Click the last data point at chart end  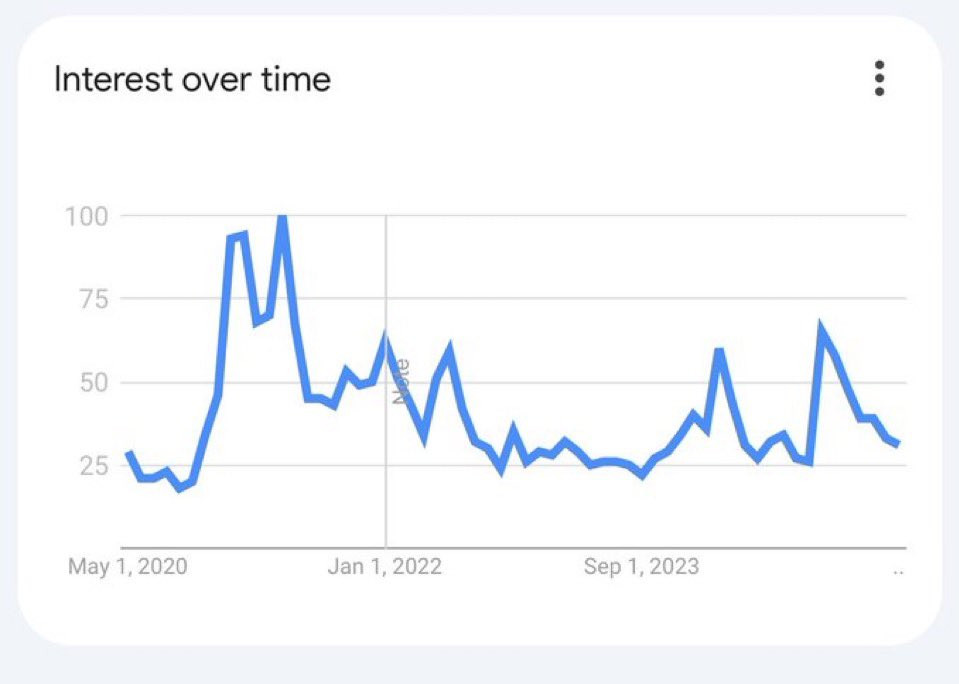tap(897, 443)
